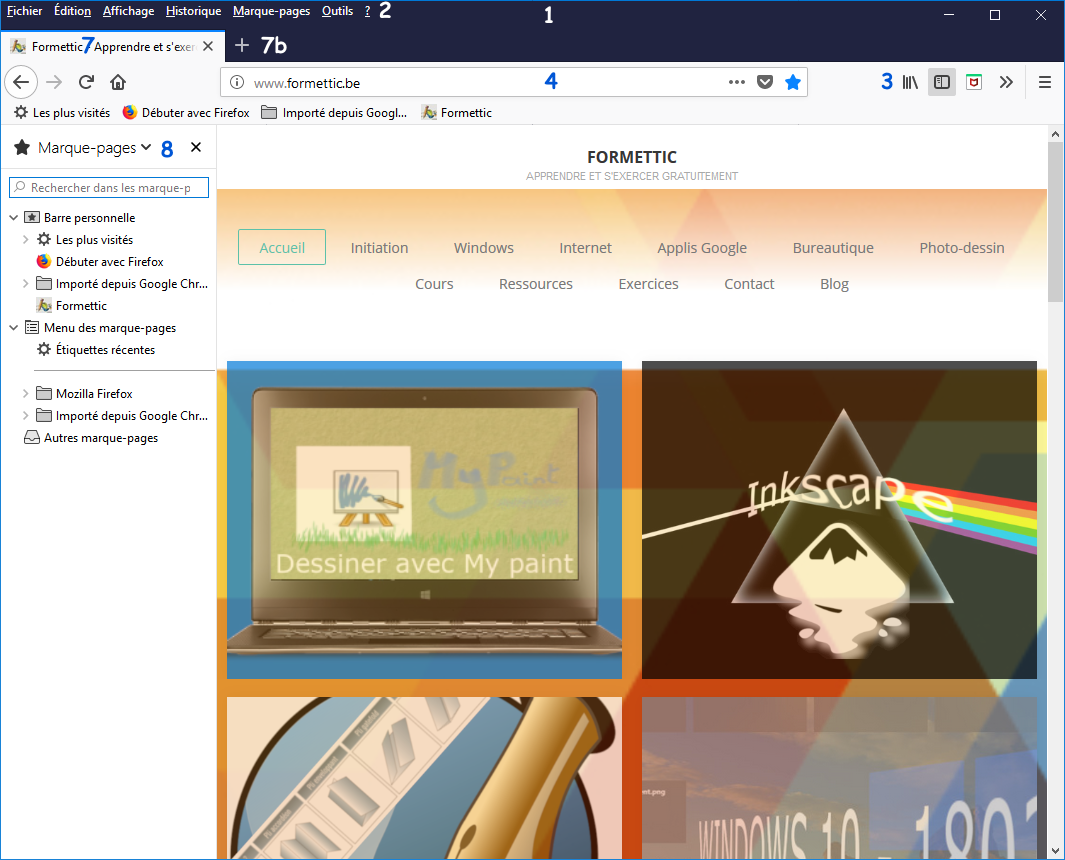Viewport: 1065px width, 860px height.
Task: Click the page vertical scrollbar thumb
Action: click(x=1055, y=222)
